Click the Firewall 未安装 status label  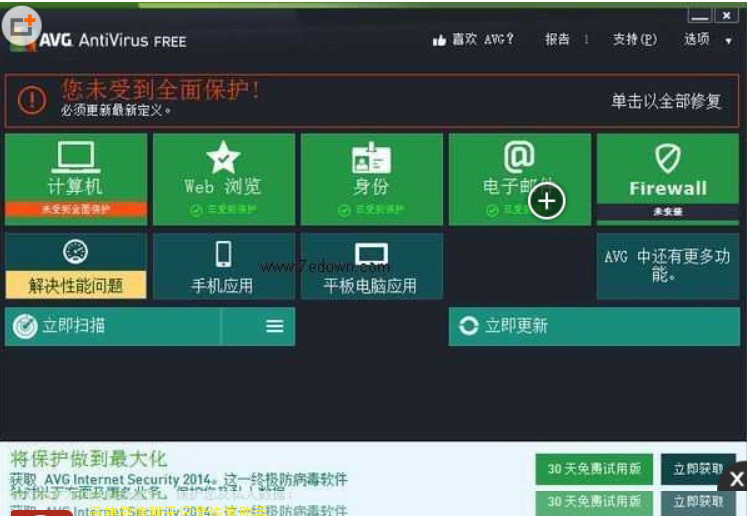point(667,212)
